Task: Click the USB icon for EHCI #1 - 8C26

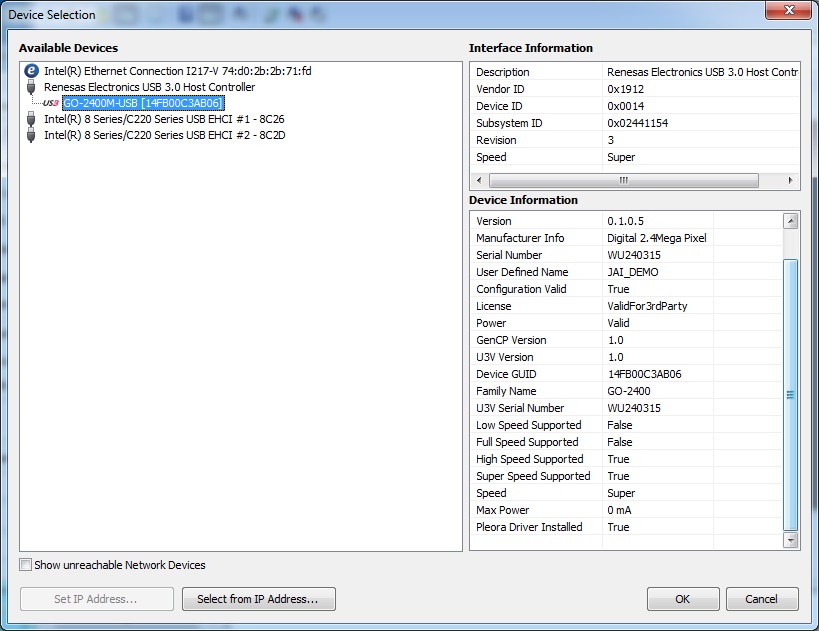Action: coord(31,120)
